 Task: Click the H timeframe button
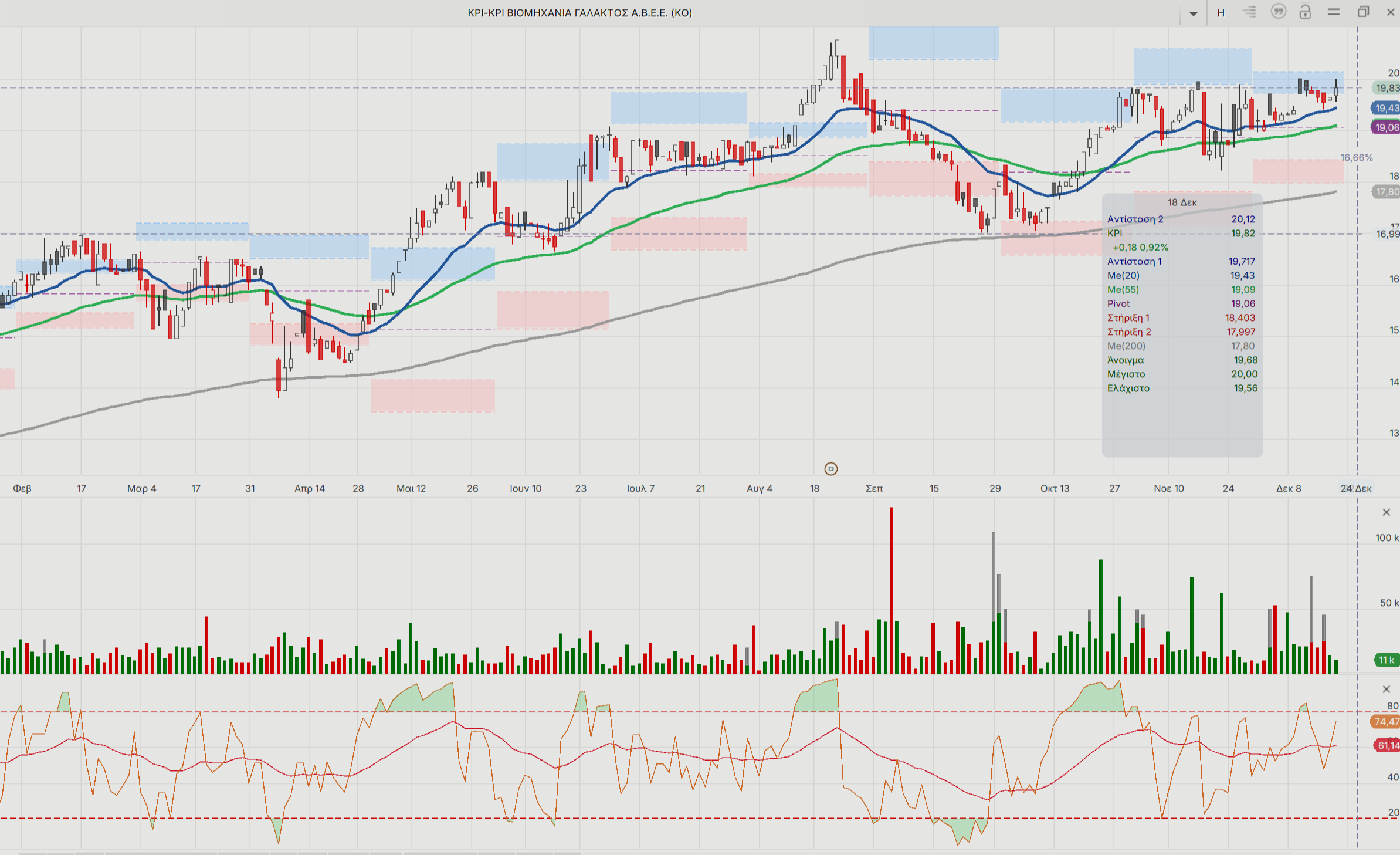[1221, 13]
